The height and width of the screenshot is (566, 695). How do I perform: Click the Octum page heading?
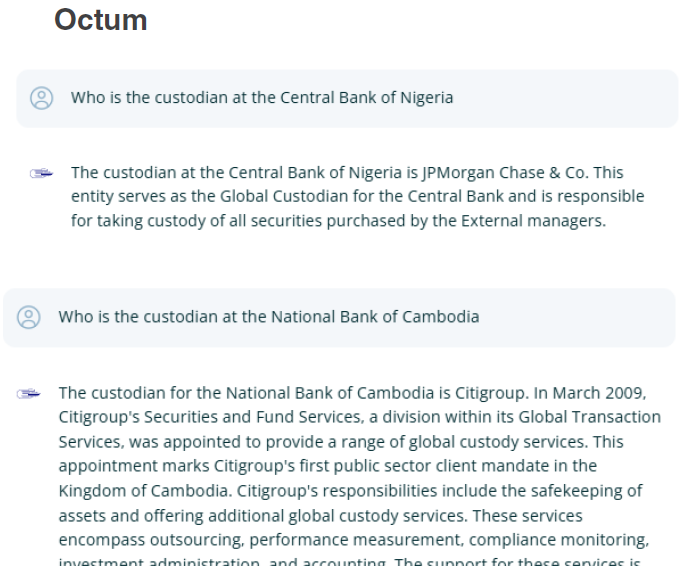tap(101, 20)
